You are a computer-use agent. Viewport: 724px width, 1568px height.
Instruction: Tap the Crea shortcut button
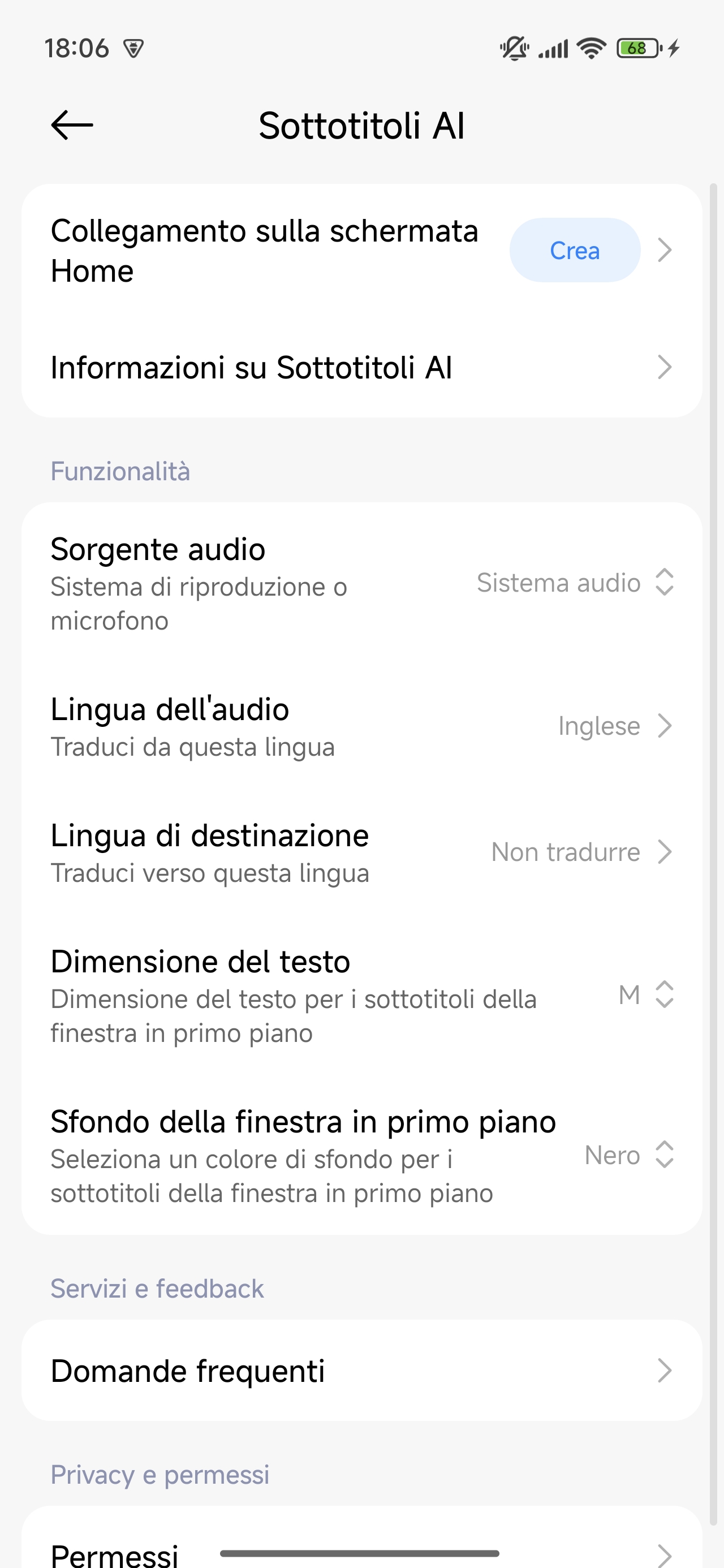[574, 250]
